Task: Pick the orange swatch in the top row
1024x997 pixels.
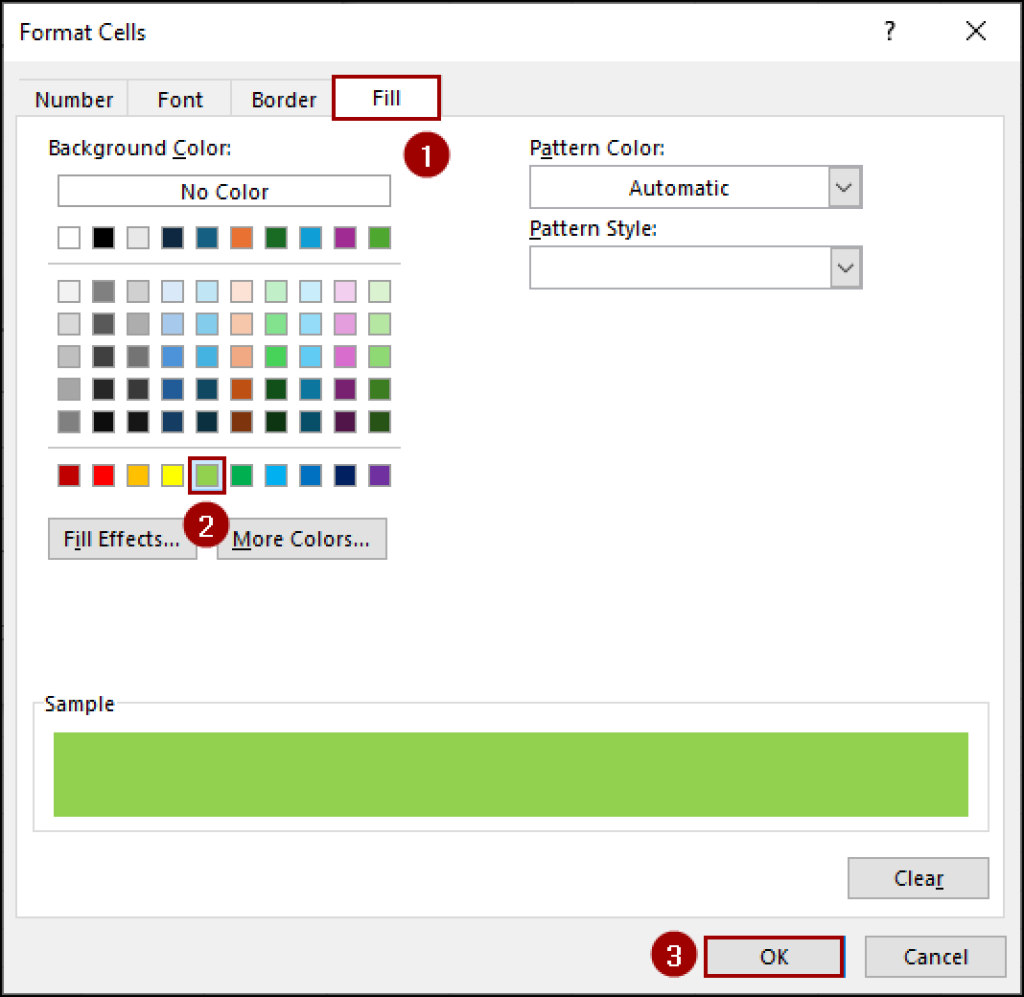Action: pyautogui.click(x=240, y=237)
